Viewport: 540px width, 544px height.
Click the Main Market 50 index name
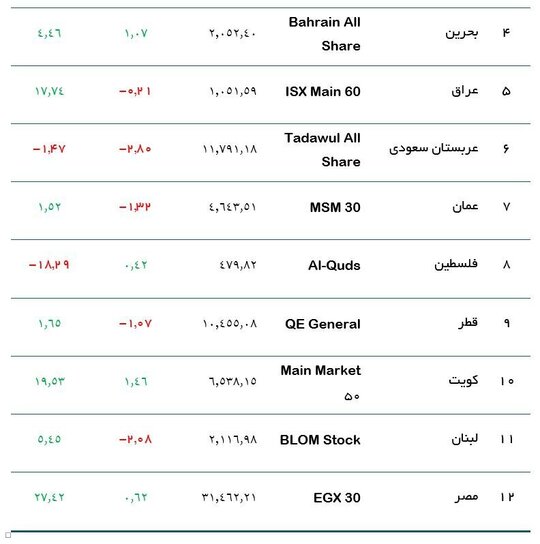pos(321,382)
